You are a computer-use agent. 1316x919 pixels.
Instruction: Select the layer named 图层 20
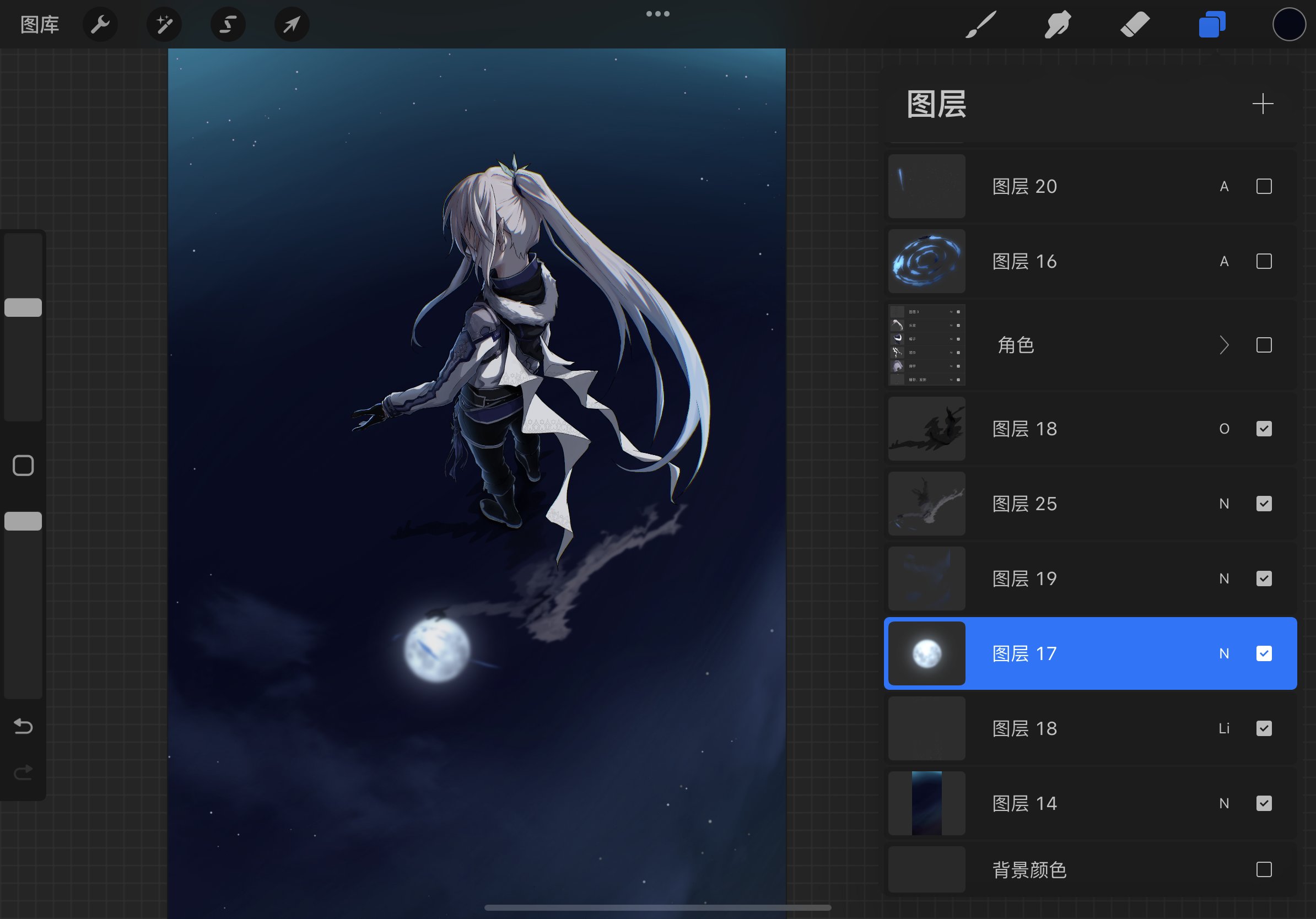click(1024, 186)
